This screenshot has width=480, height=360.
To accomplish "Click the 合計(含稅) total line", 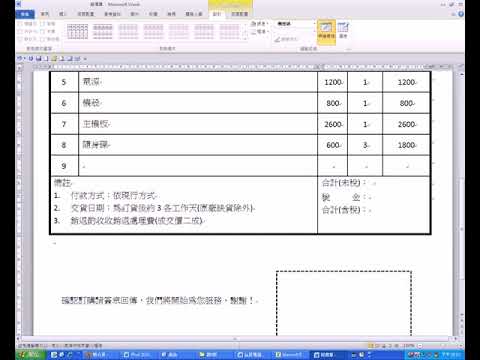I will [346, 210].
